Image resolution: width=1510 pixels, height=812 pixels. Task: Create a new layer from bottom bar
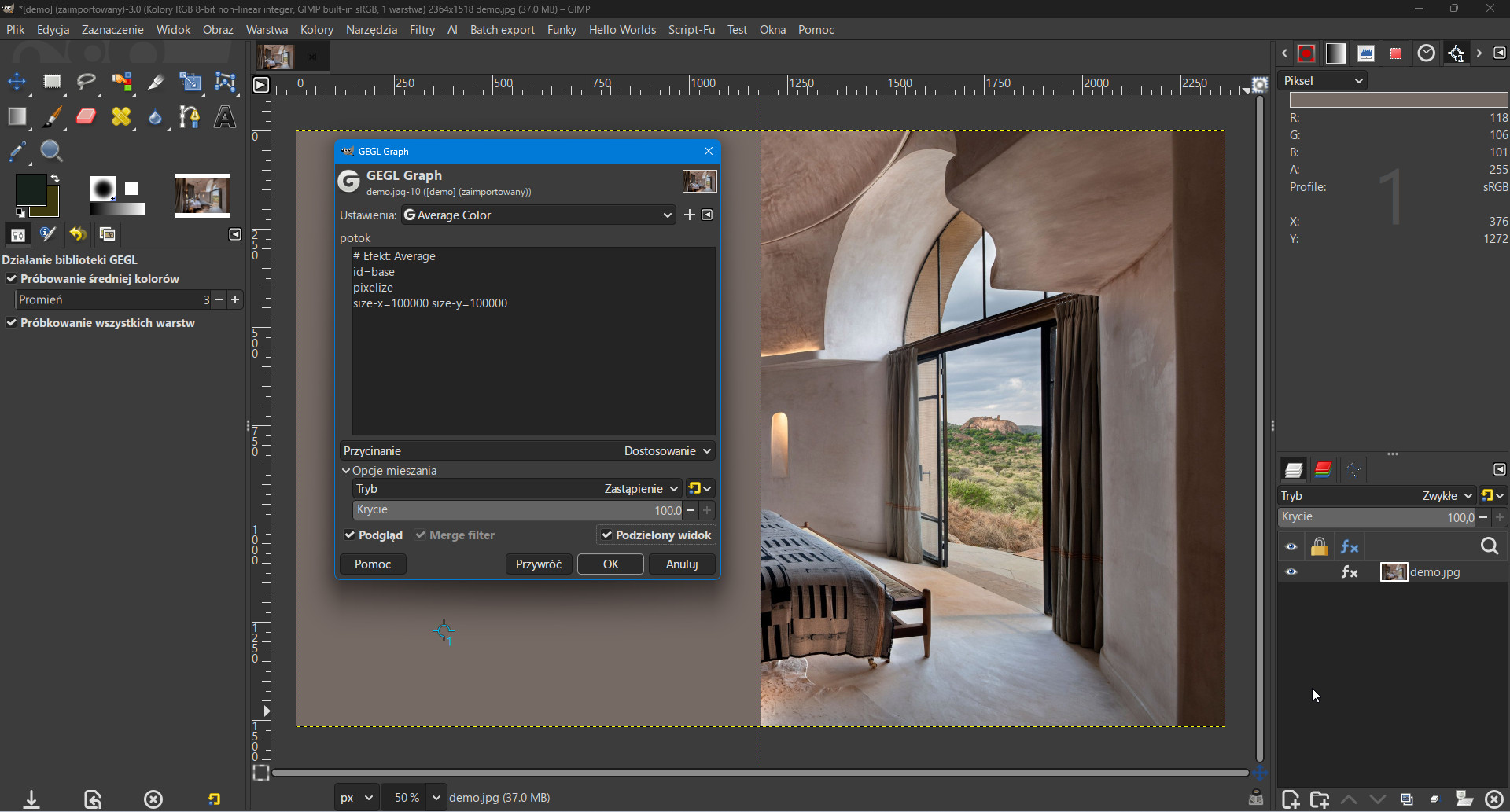(x=1290, y=799)
